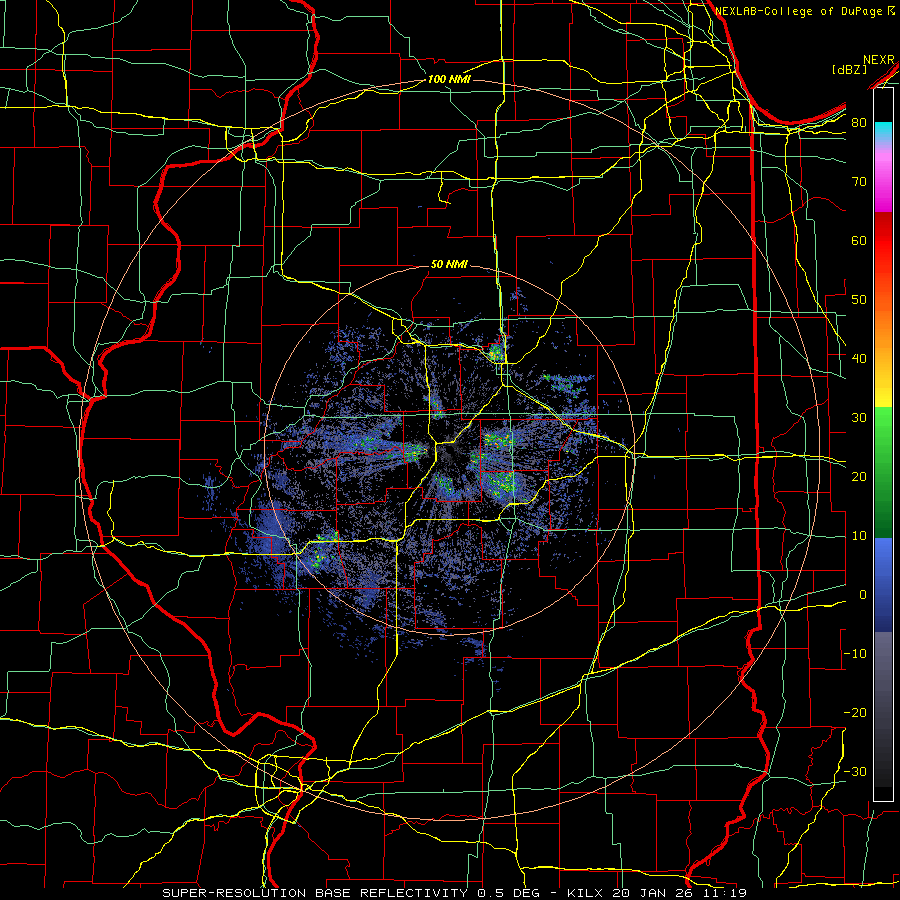Click the 20 value on the dBZ scale

[x=859, y=477]
